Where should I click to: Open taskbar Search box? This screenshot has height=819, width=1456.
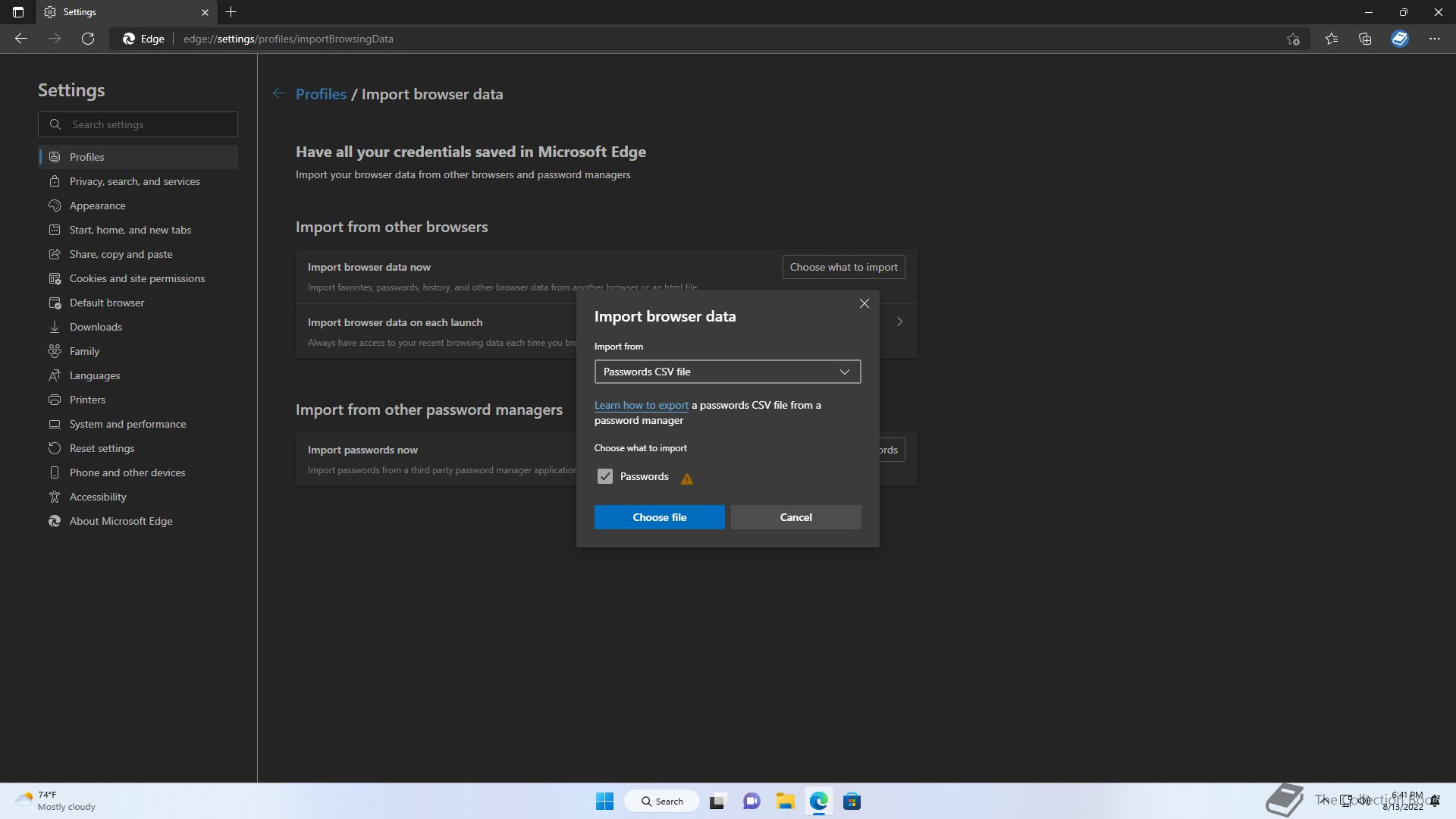tap(661, 802)
